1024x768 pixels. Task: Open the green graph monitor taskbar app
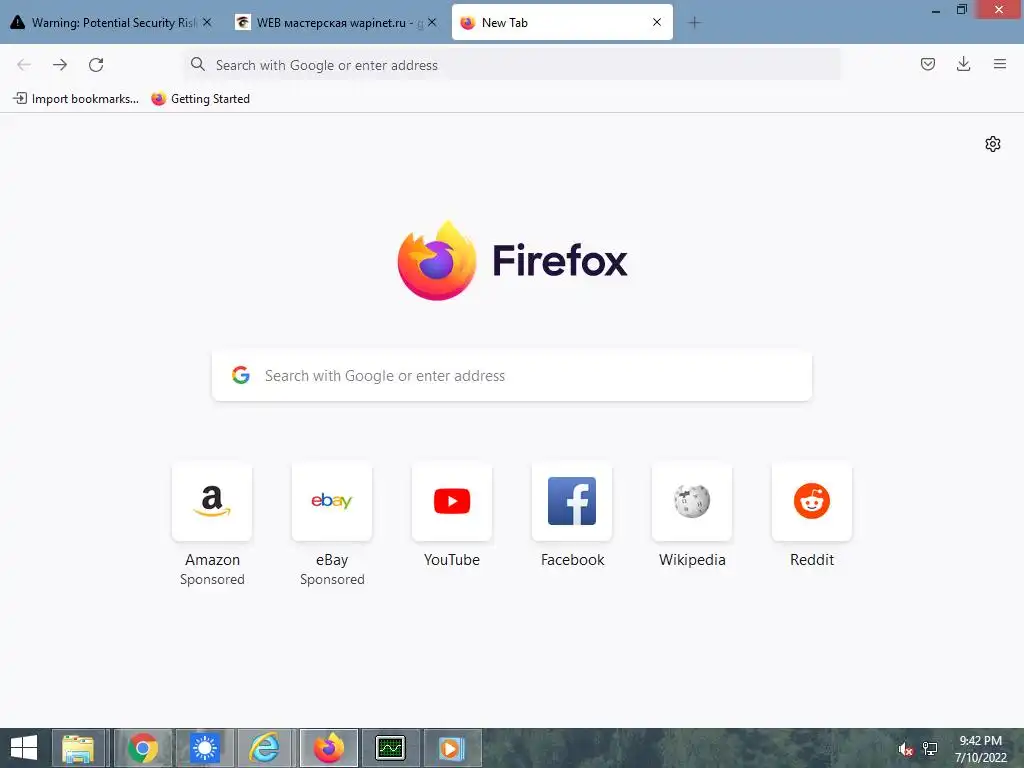click(391, 748)
